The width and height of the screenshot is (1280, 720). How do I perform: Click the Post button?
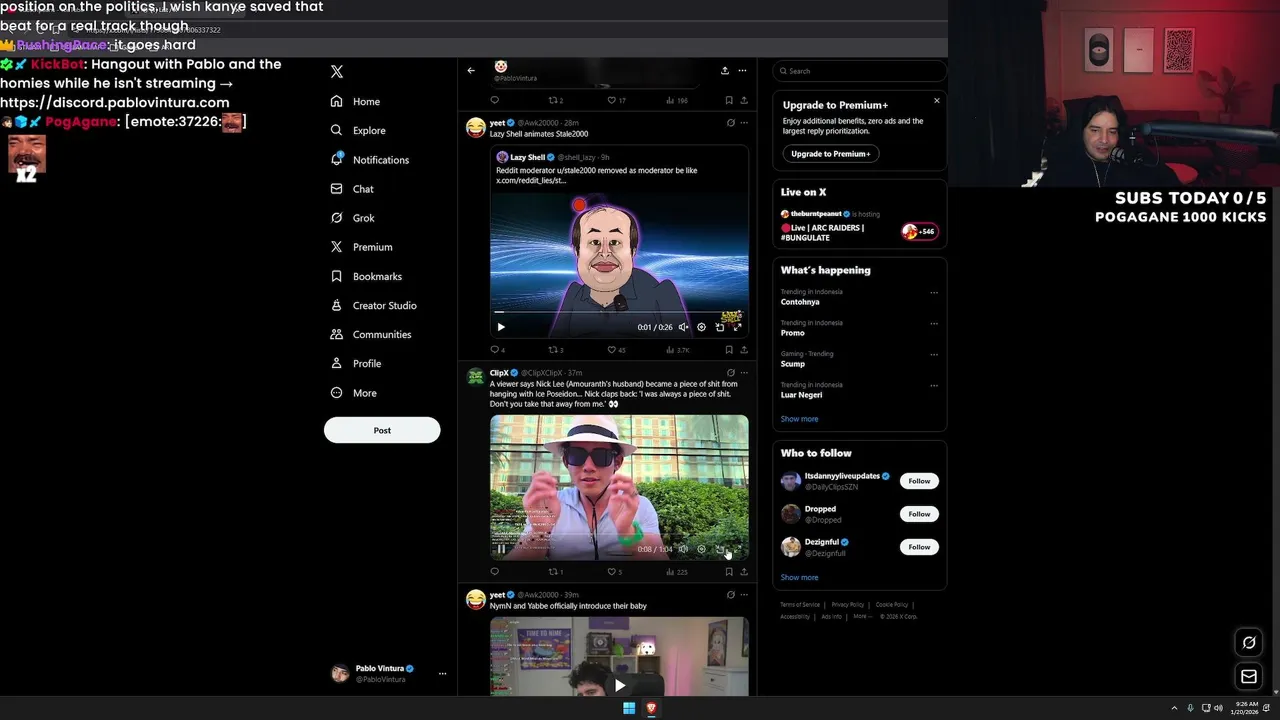[x=382, y=430]
